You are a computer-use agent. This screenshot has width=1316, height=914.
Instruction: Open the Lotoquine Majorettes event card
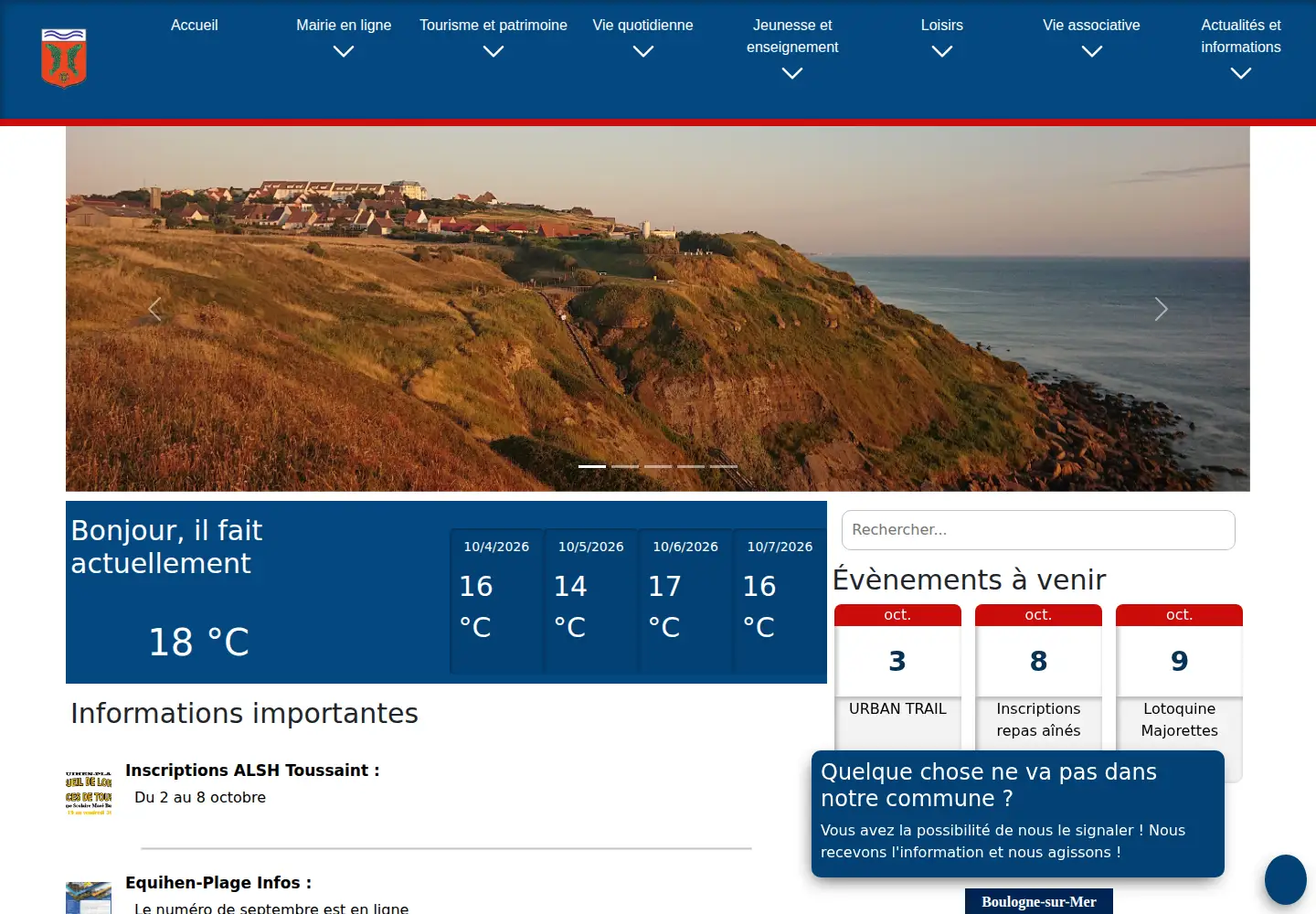point(1179,676)
